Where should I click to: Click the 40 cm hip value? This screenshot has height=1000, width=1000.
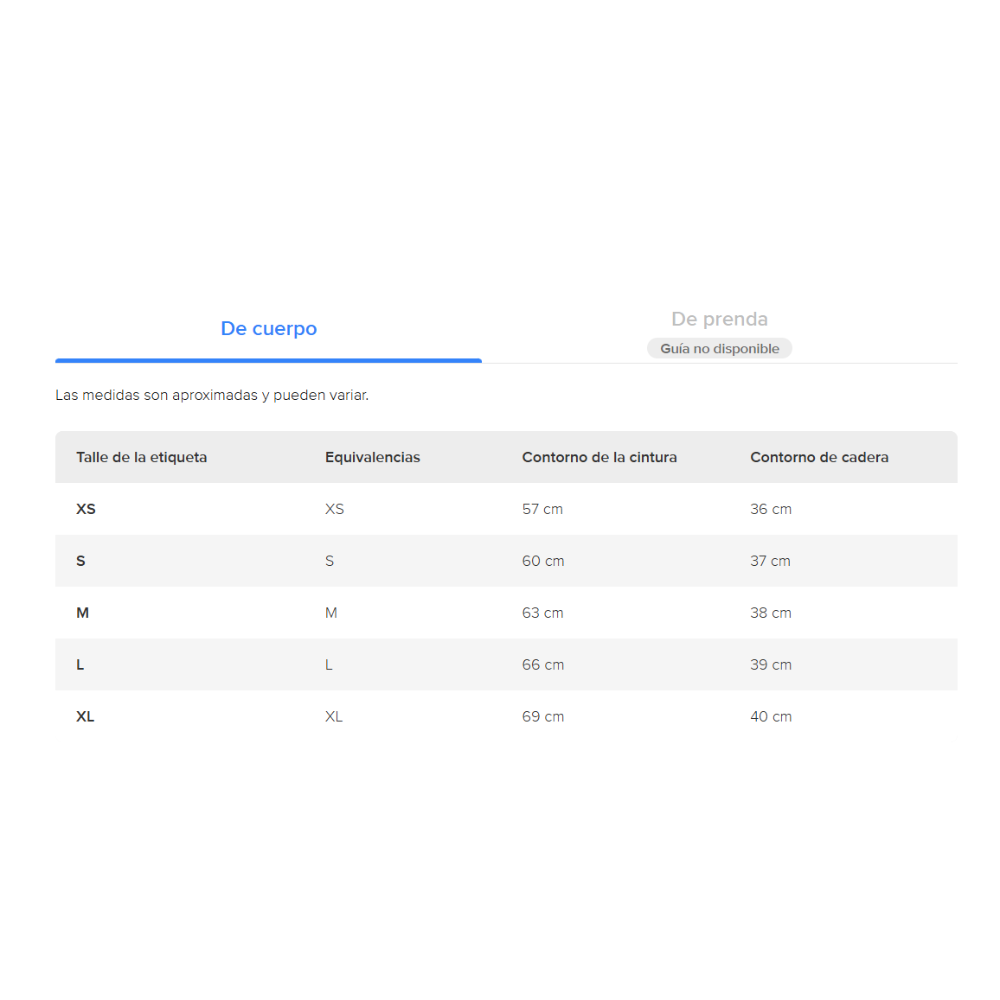point(771,717)
